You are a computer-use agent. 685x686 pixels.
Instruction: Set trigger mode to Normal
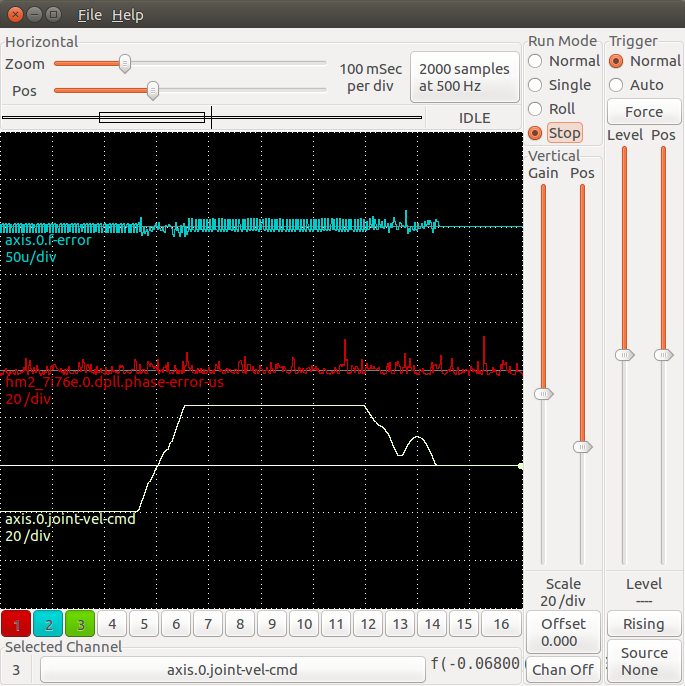click(x=645, y=61)
